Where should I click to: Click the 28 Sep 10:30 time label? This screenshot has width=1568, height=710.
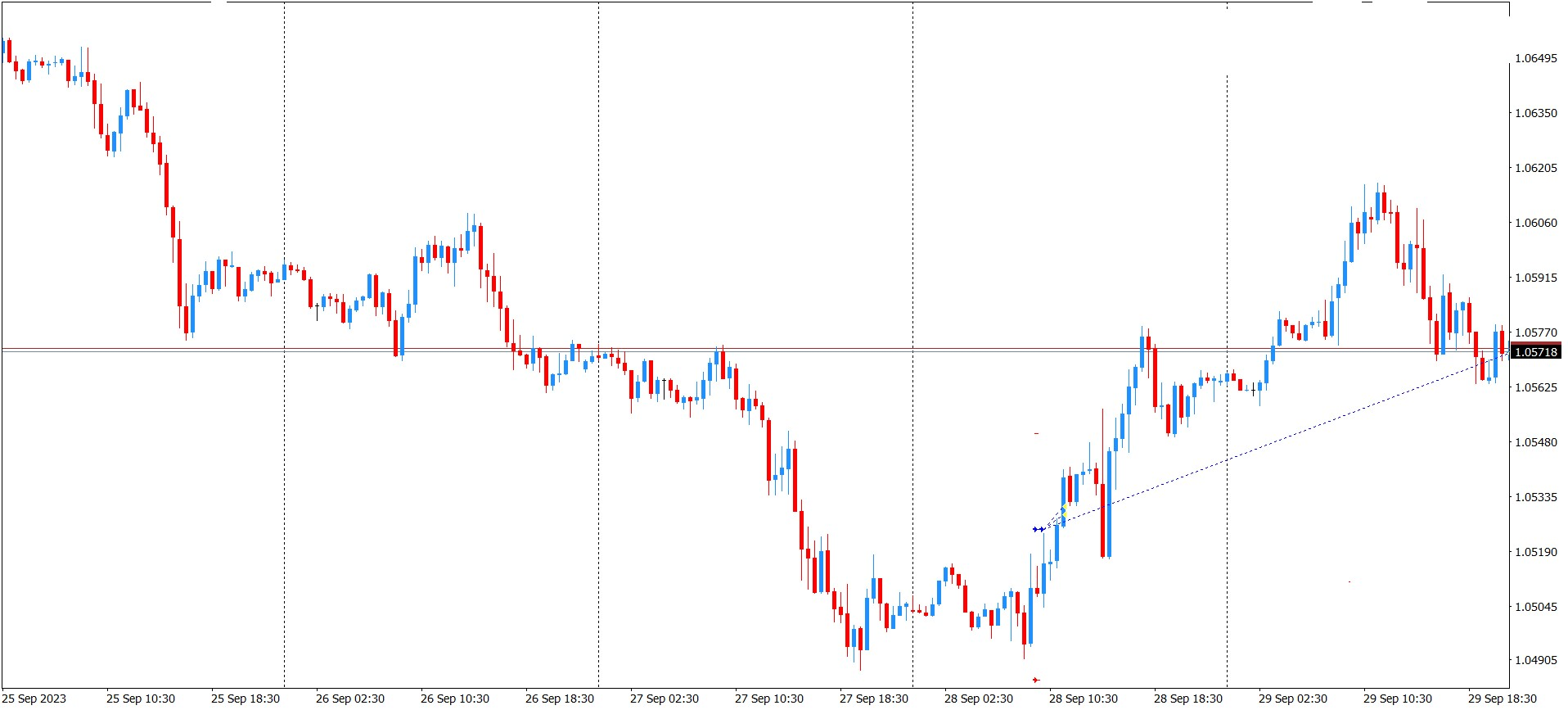point(1084,699)
